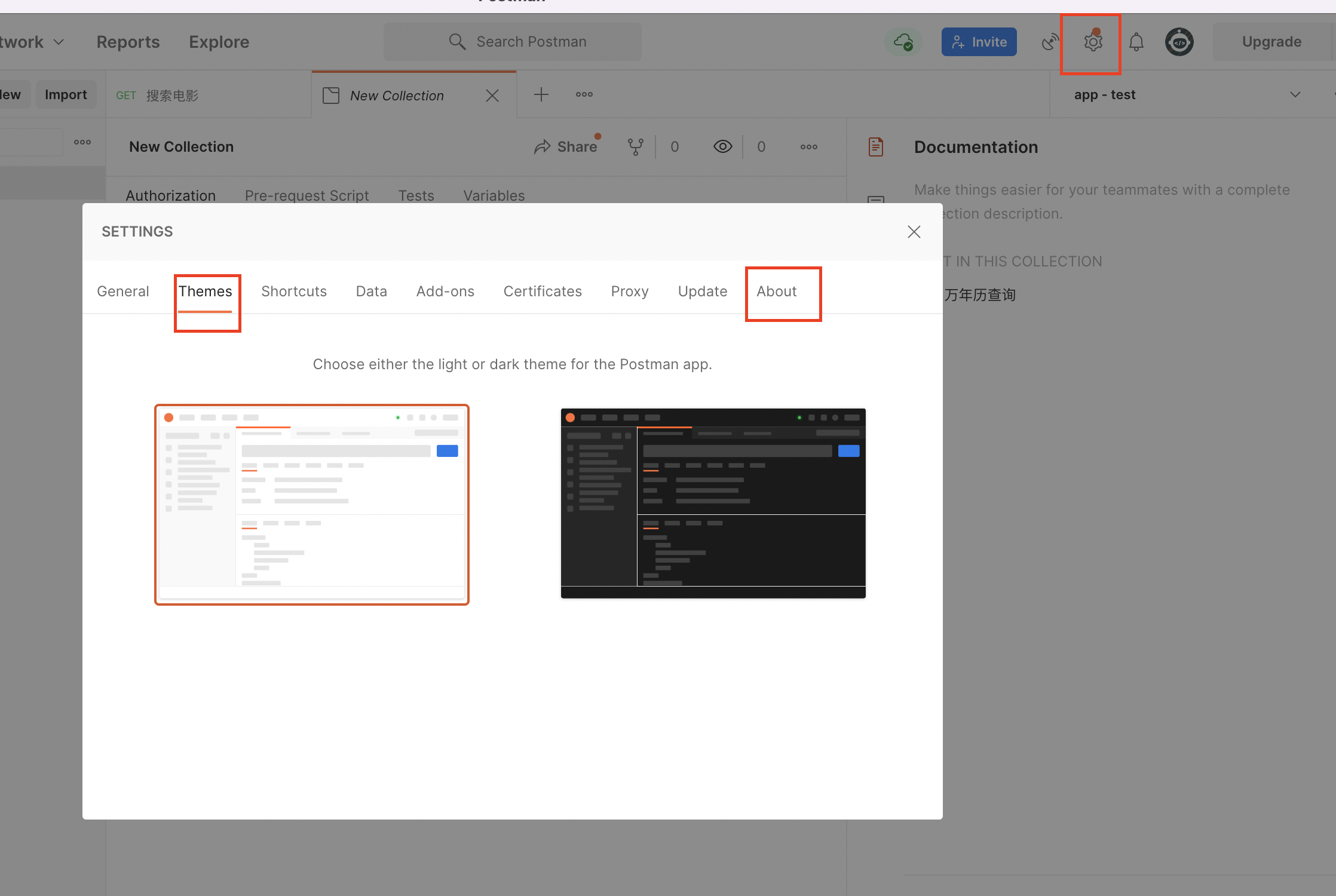Screen dimensions: 1336x896
Task: Open collection view more actions menu
Action: (x=808, y=147)
